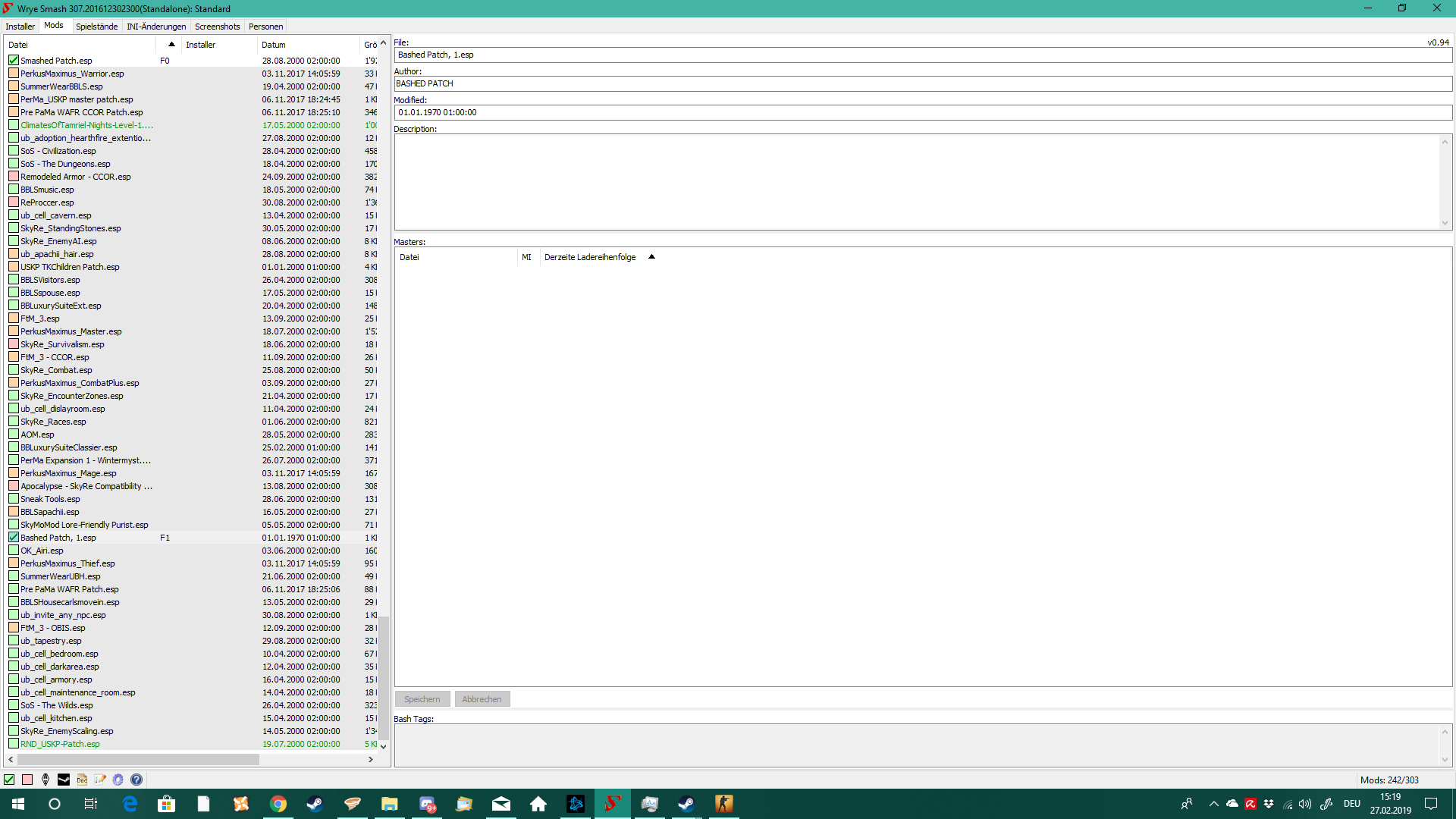This screenshot has width=1456, height=819.
Task: Sort mod list by Datum column
Action: (x=309, y=45)
